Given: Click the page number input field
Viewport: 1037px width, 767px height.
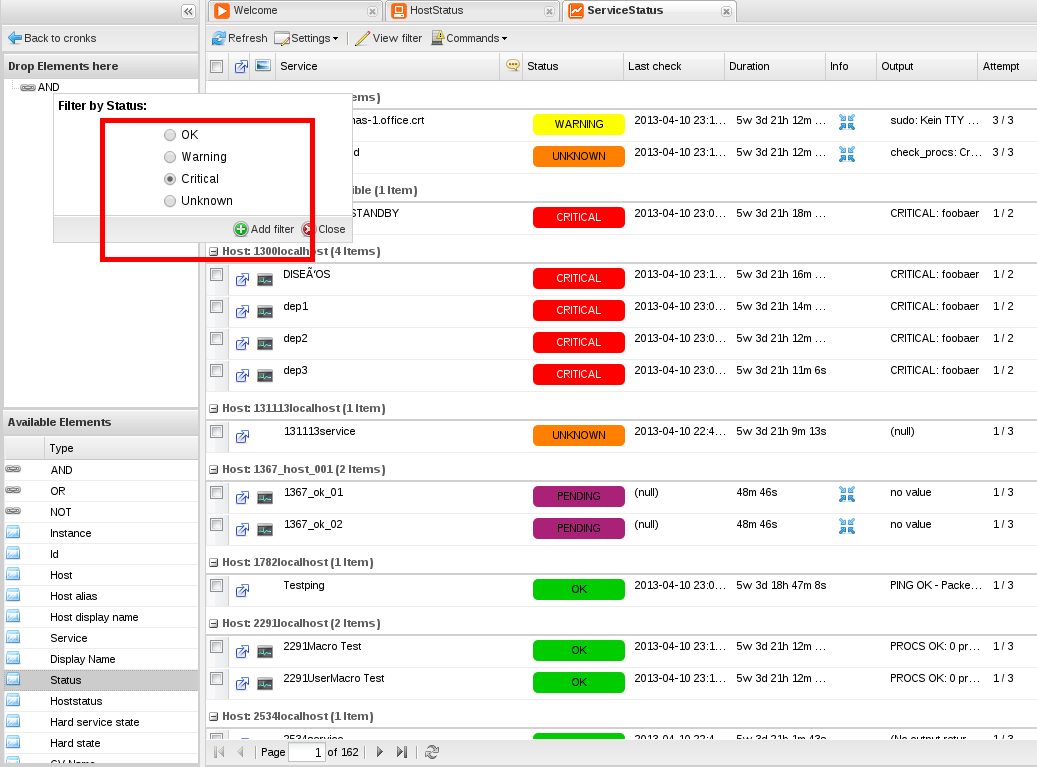Looking at the screenshot, I should coord(306,752).
